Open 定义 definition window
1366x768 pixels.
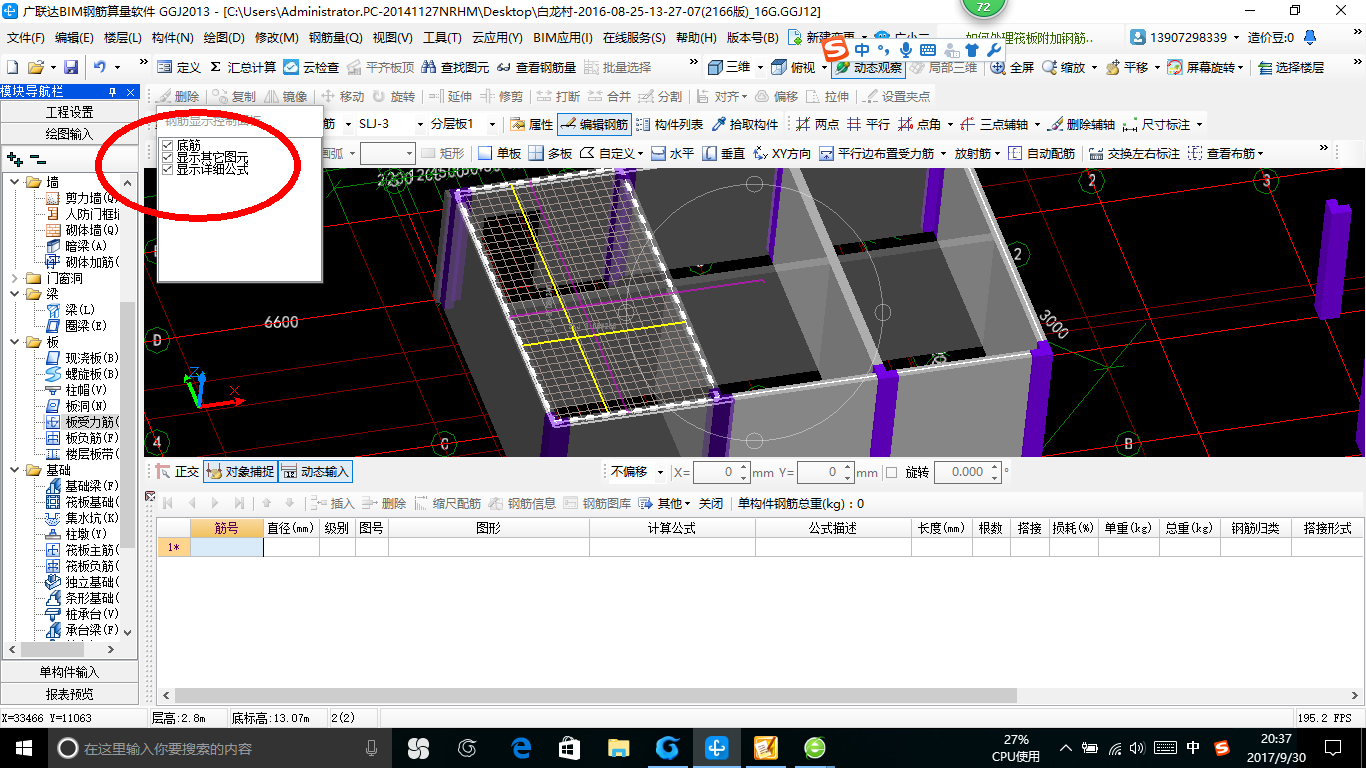pos(179,67)
